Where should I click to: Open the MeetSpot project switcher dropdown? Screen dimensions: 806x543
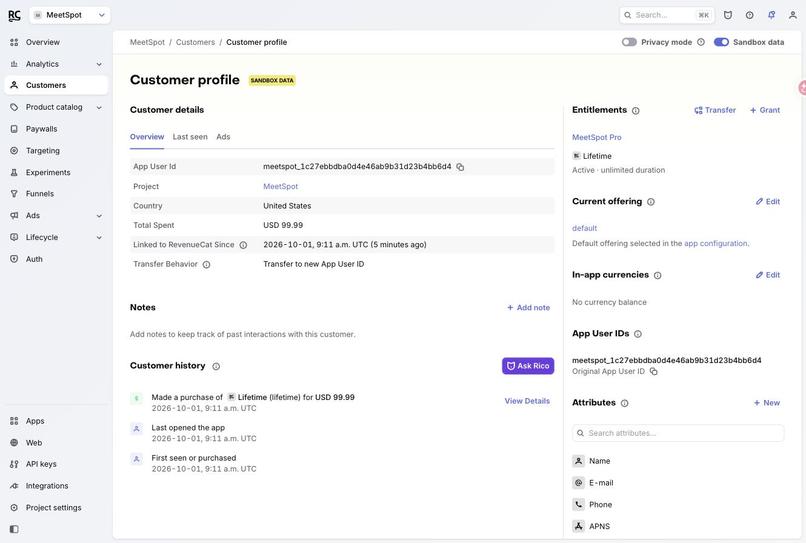(69, 15)
